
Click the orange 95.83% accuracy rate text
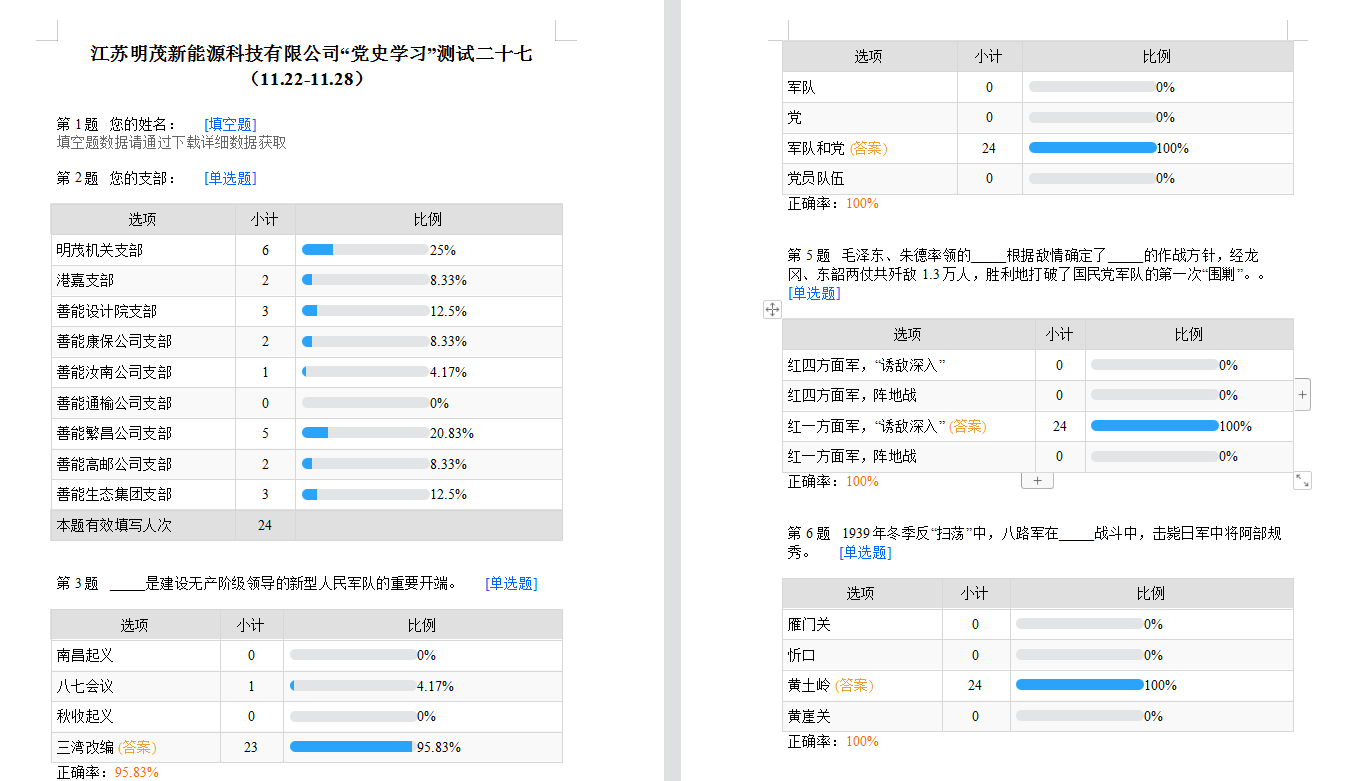(137, 772)
